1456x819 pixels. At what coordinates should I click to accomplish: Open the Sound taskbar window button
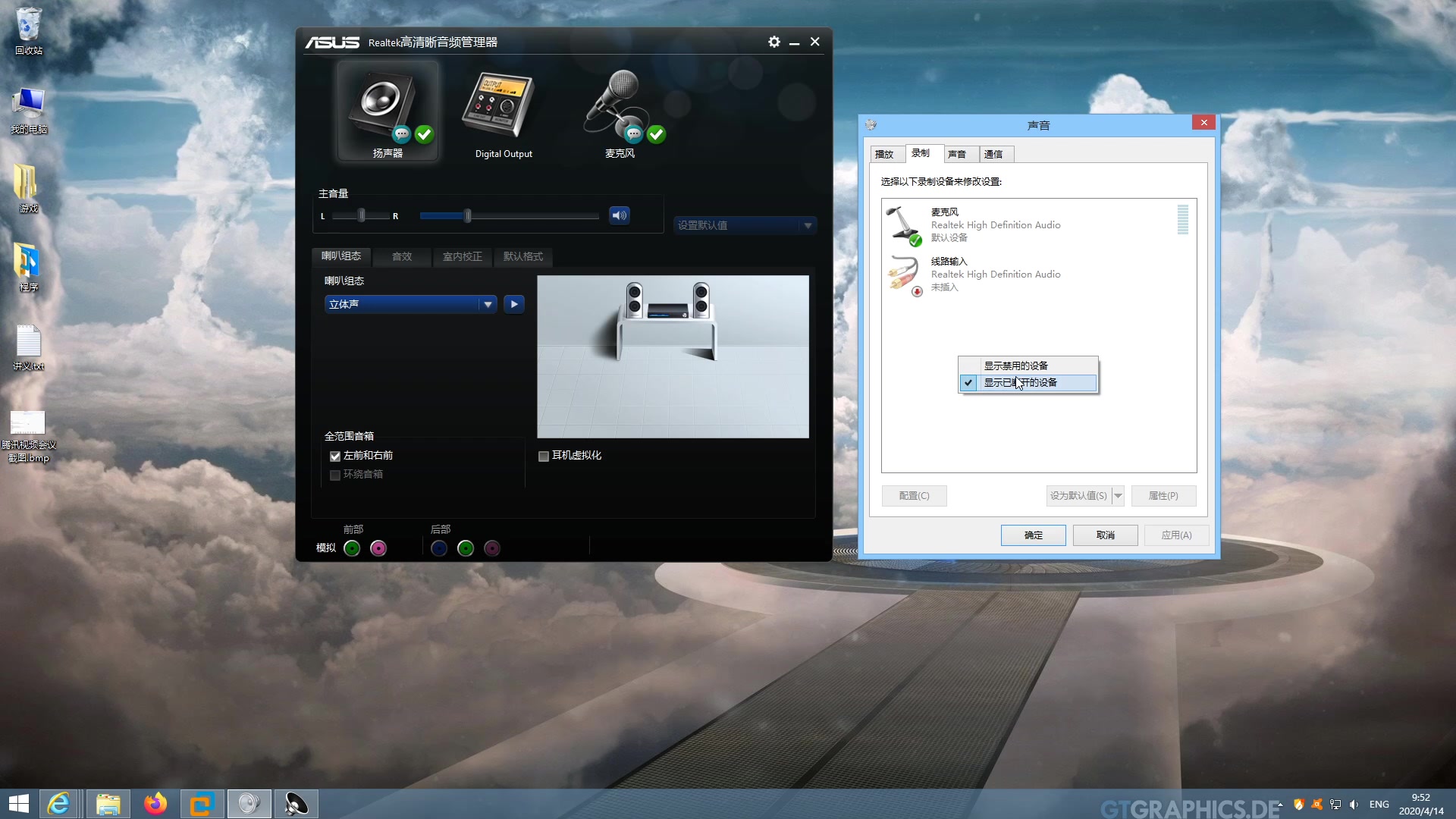point(249,804)
